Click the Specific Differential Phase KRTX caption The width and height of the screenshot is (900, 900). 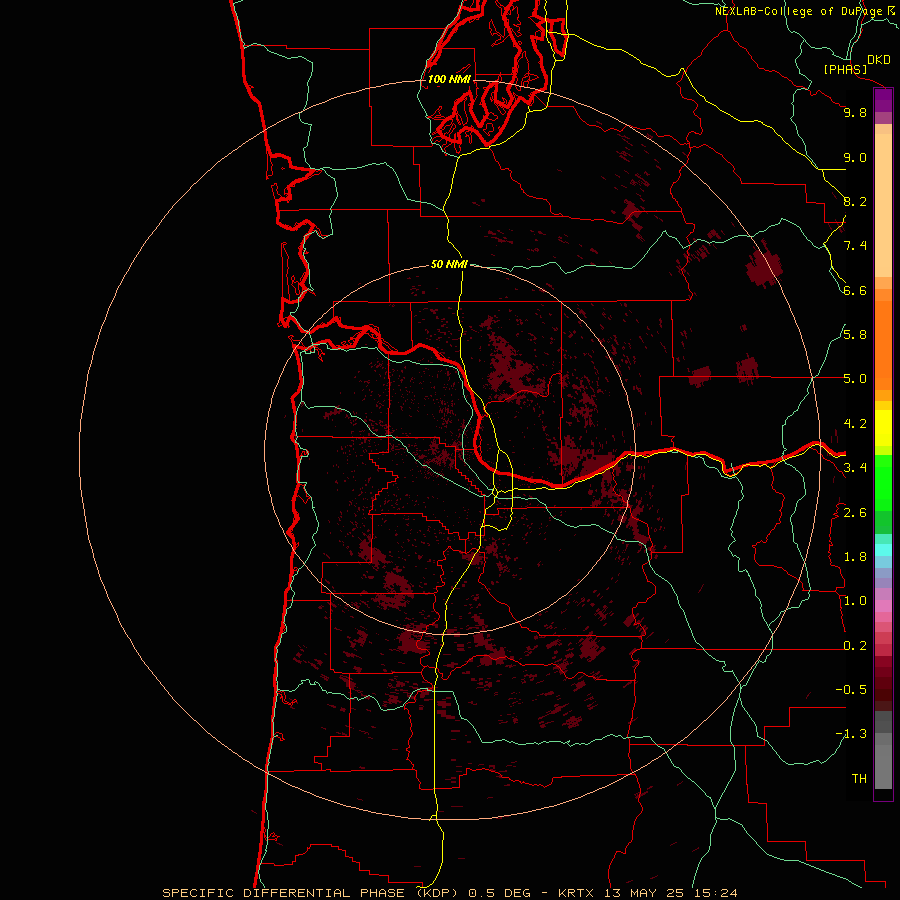[x=449, y=893]
